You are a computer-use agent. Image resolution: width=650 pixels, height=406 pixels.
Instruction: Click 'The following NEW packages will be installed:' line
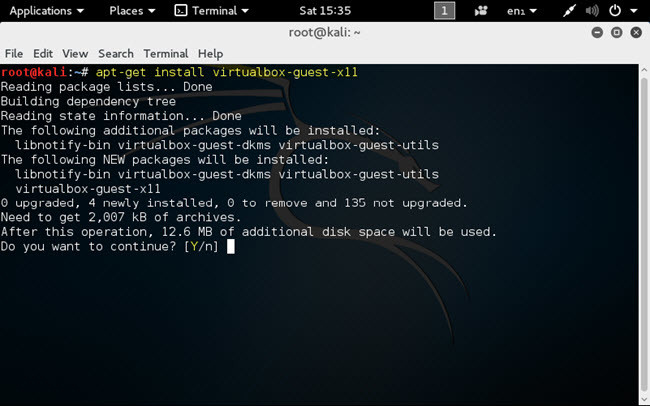(165, 160)
